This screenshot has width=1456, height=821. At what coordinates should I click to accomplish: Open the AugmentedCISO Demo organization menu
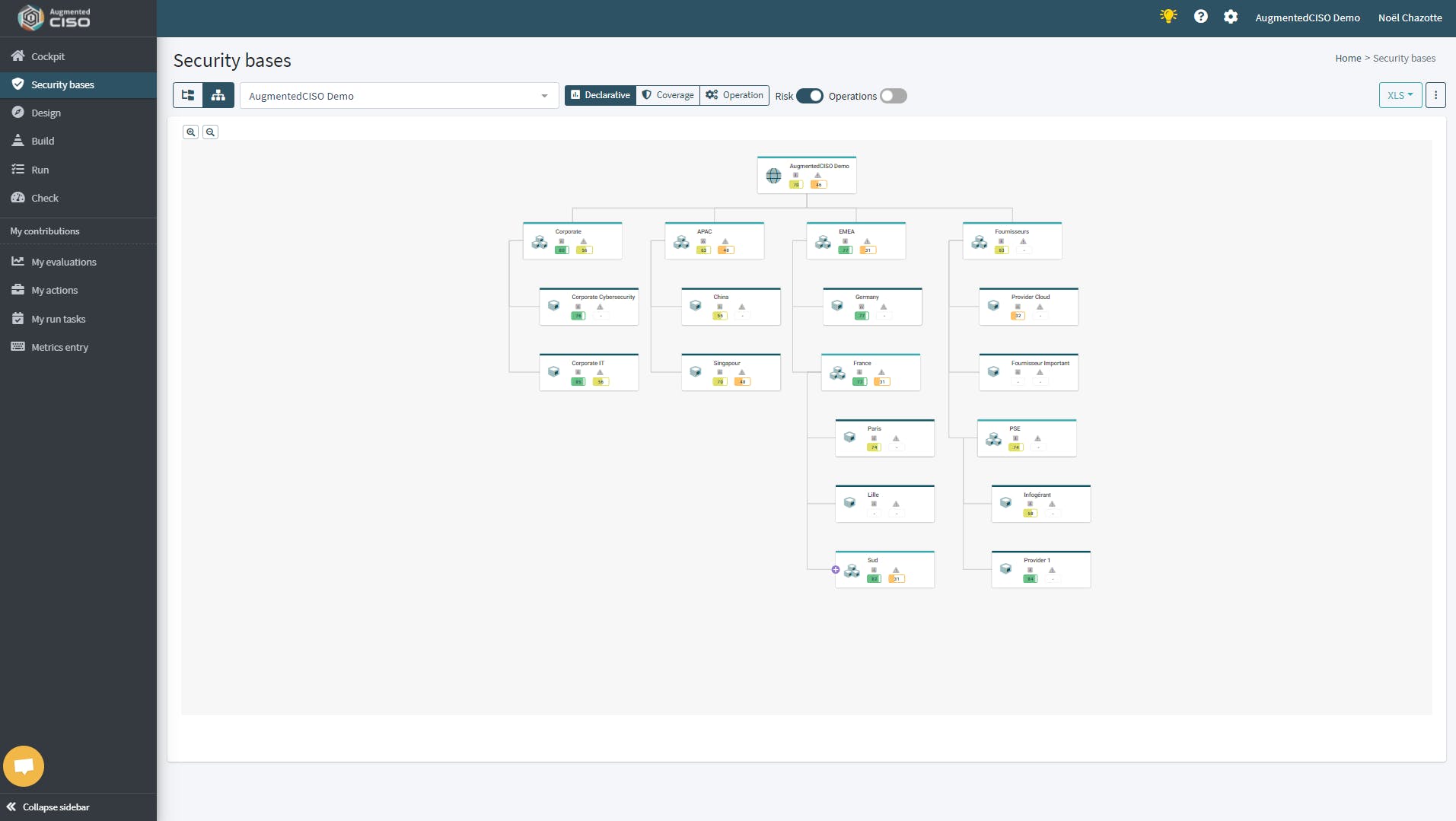point(1308,18)
